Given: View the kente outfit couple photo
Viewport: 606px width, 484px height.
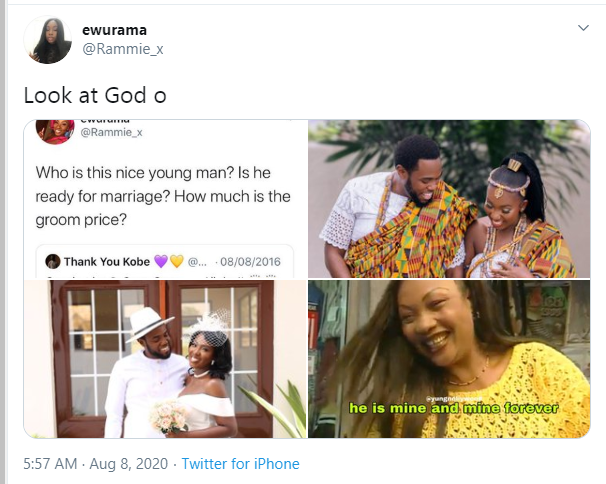Looking at the screenshot, I should (449, 199).
